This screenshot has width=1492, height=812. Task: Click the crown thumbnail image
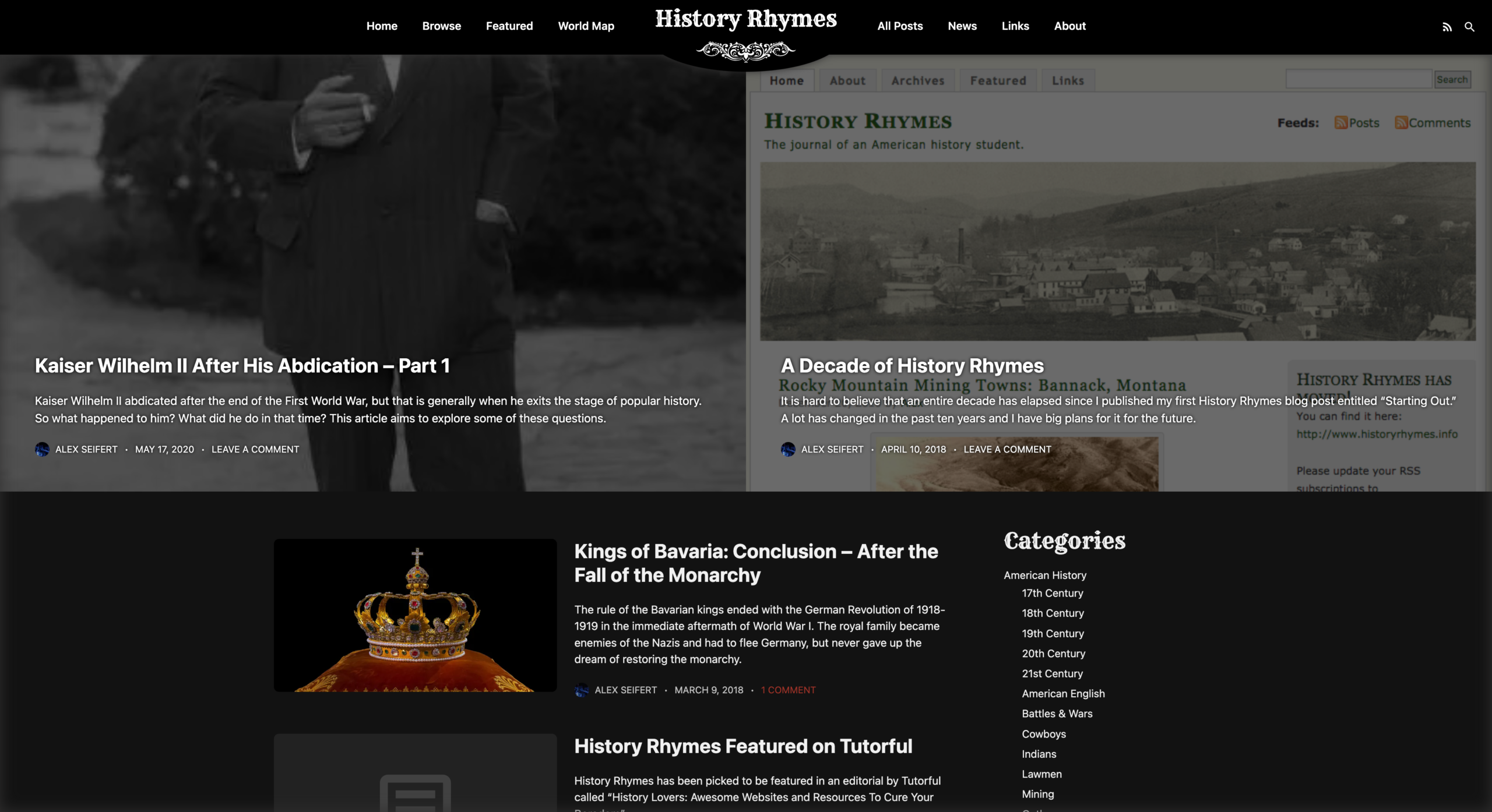(x=416, y=615)
